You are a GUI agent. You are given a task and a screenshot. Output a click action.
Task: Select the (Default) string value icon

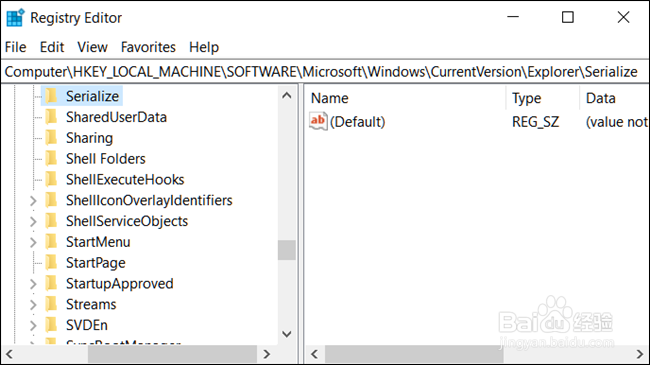click(318, 122)
